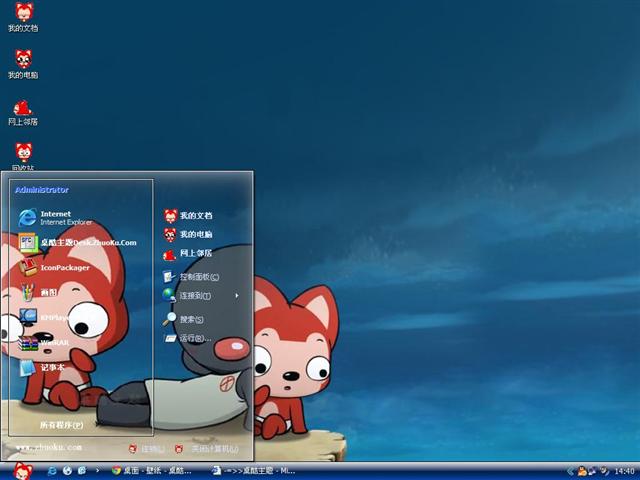640x480 pixels.
Task: Open 网上邻居 in the Start menu right column
Action: (x=188, y=253)
